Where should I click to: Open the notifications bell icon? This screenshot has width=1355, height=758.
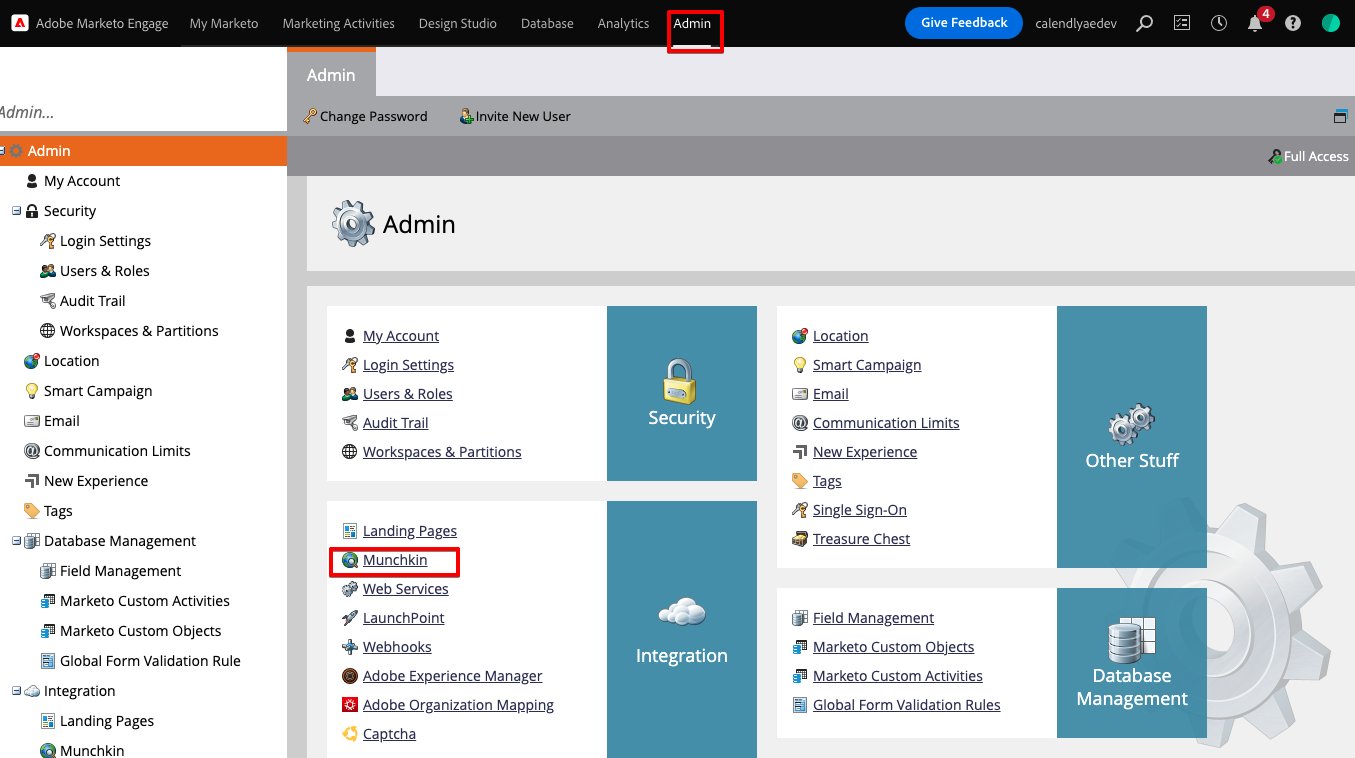(1255, 23)
